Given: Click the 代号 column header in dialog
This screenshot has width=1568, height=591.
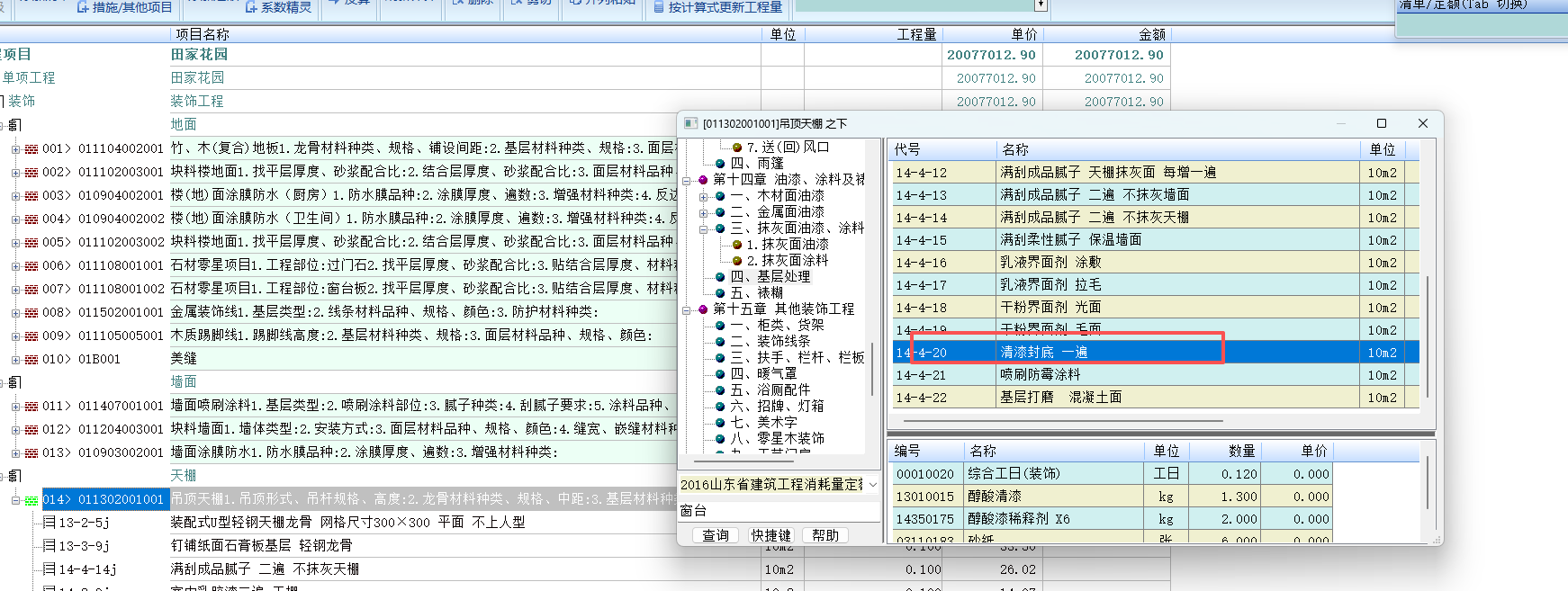Looking at the screenshot, I should 943,150.
